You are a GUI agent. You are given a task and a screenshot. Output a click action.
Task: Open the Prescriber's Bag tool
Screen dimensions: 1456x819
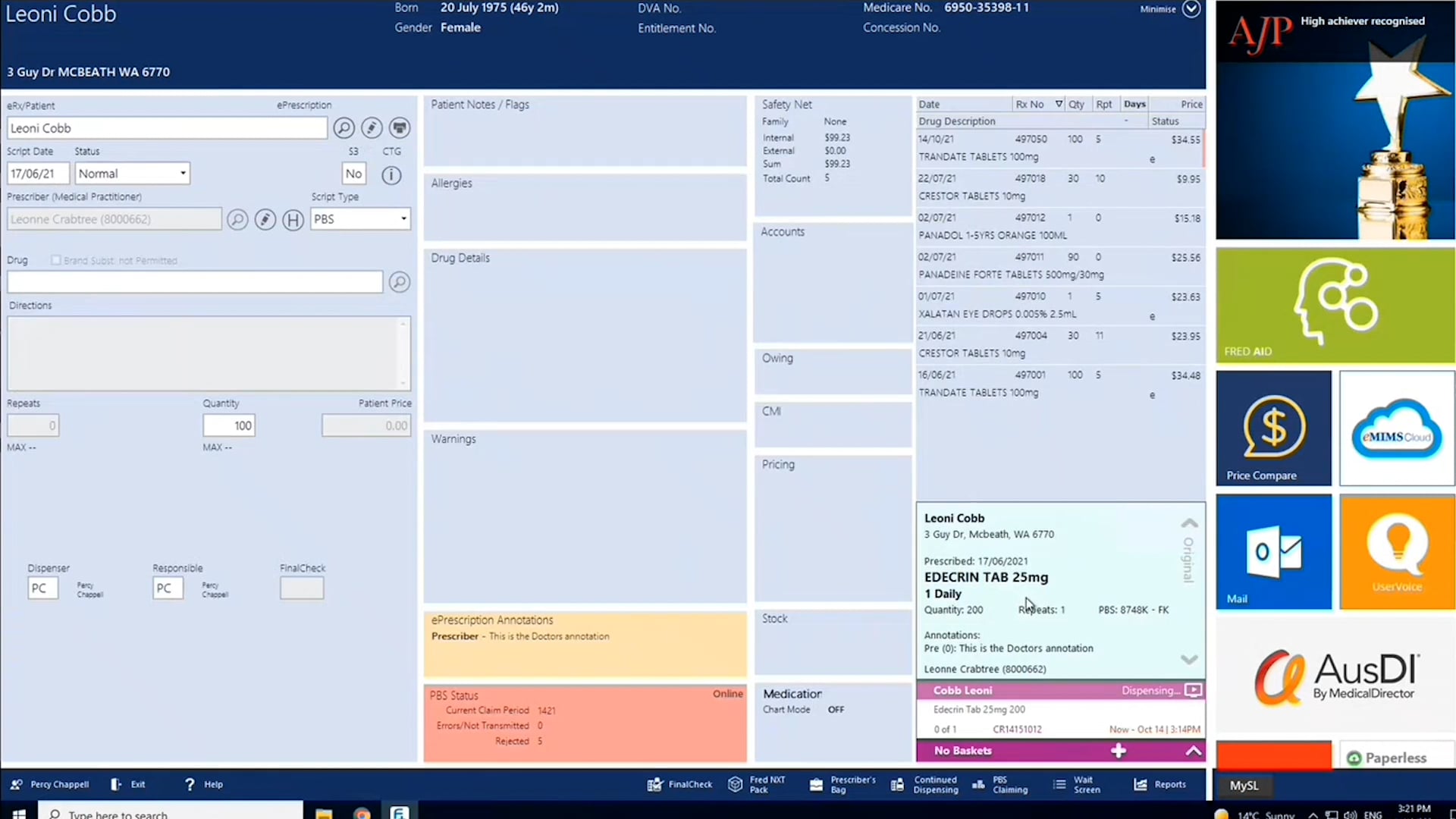(843, 784)
